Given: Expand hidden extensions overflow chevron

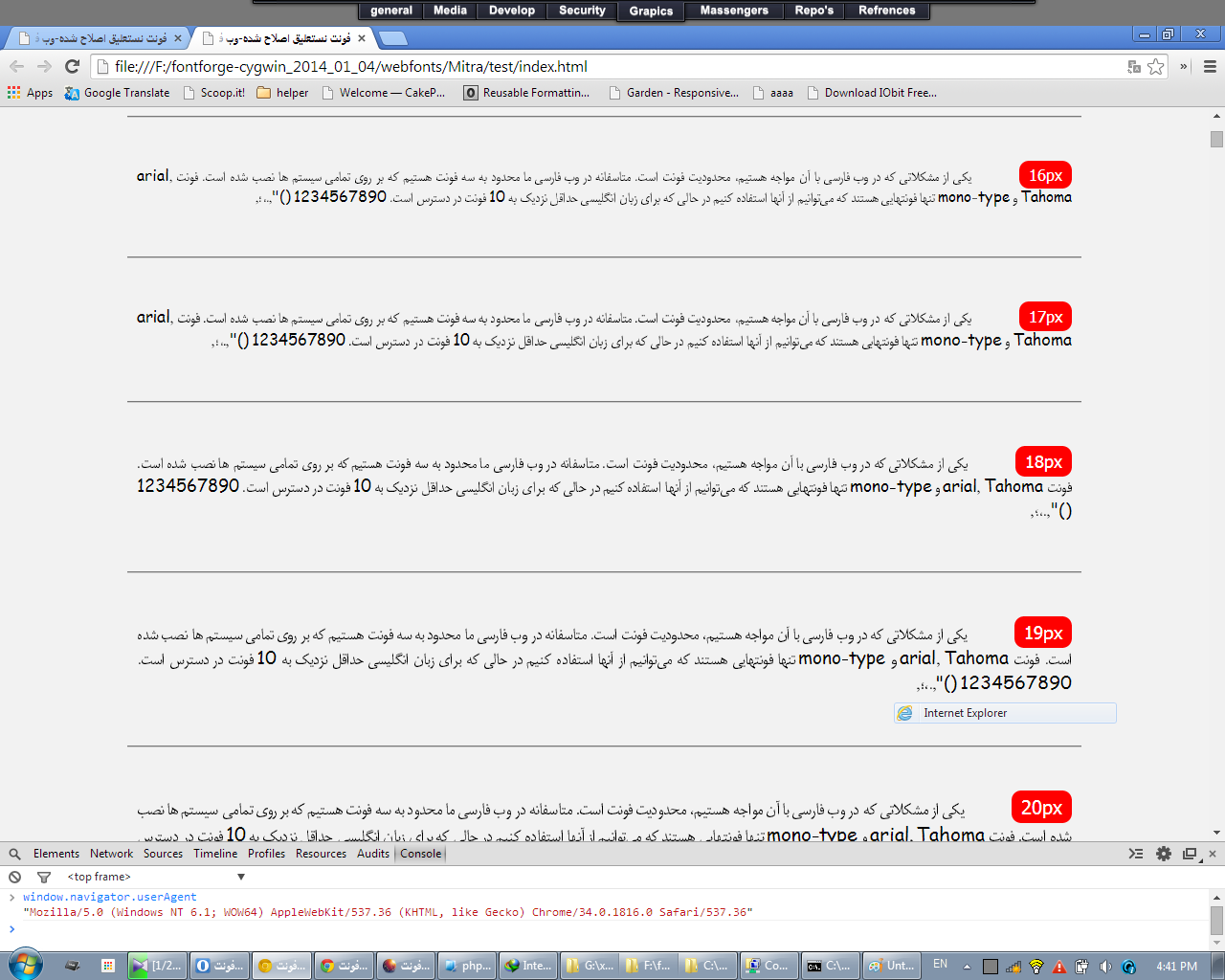Looking at the screenshot, I should 1184,66.
